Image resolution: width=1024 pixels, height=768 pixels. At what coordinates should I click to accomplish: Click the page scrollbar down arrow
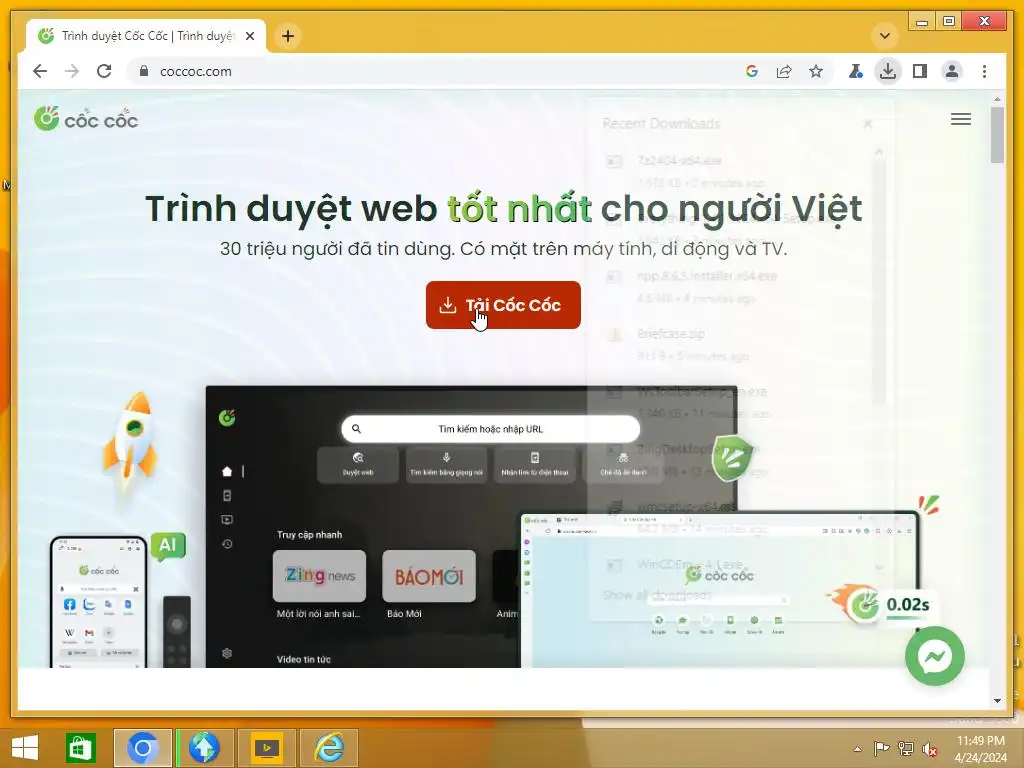click(x=997, y=701)
